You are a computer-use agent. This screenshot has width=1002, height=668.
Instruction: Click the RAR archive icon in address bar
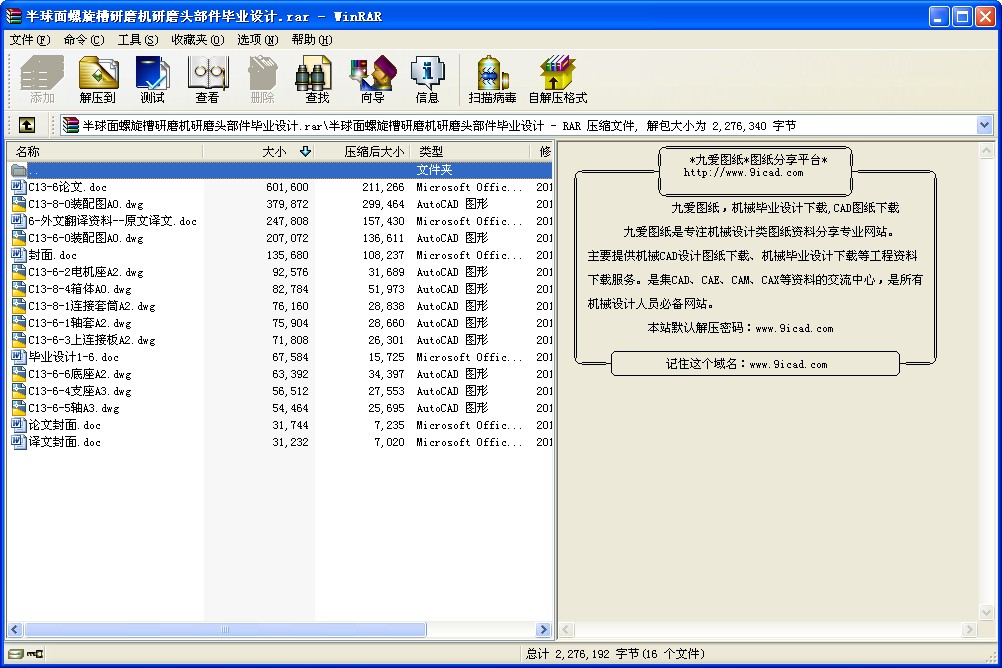(x=70, y=125)
